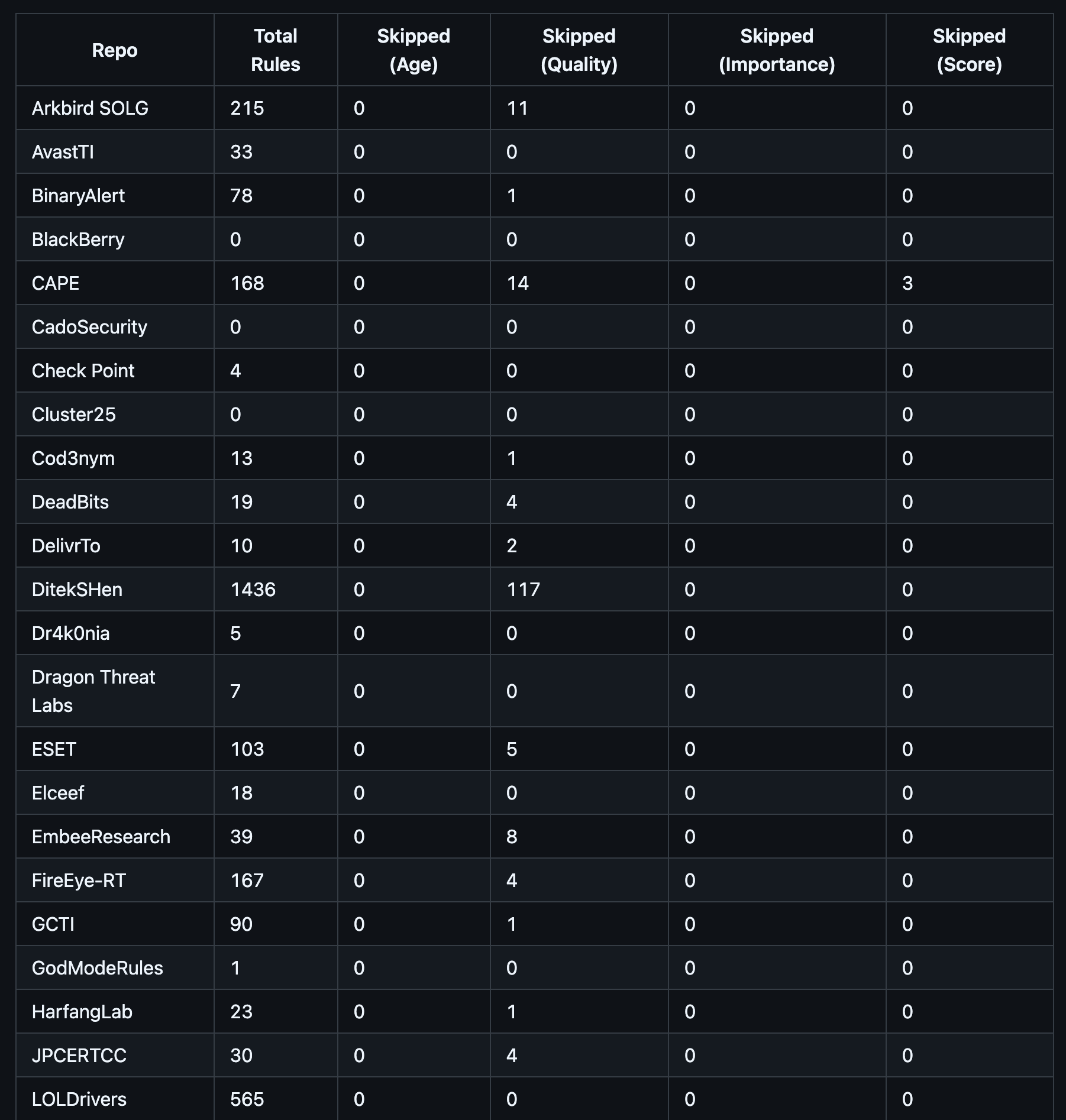Click the Repo column header
Viewport: 1066px width, 1120px height.
(x=115, y=50)
